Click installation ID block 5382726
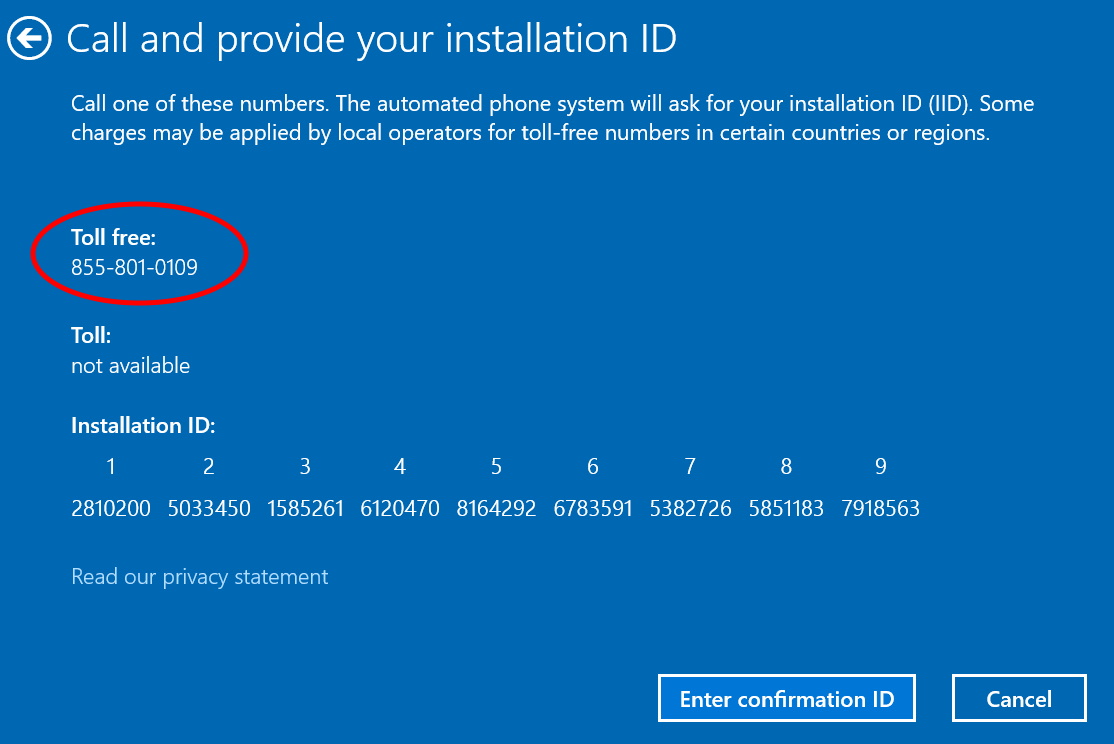The width and height of the screenshot is (1114, 744). point(691,508)
